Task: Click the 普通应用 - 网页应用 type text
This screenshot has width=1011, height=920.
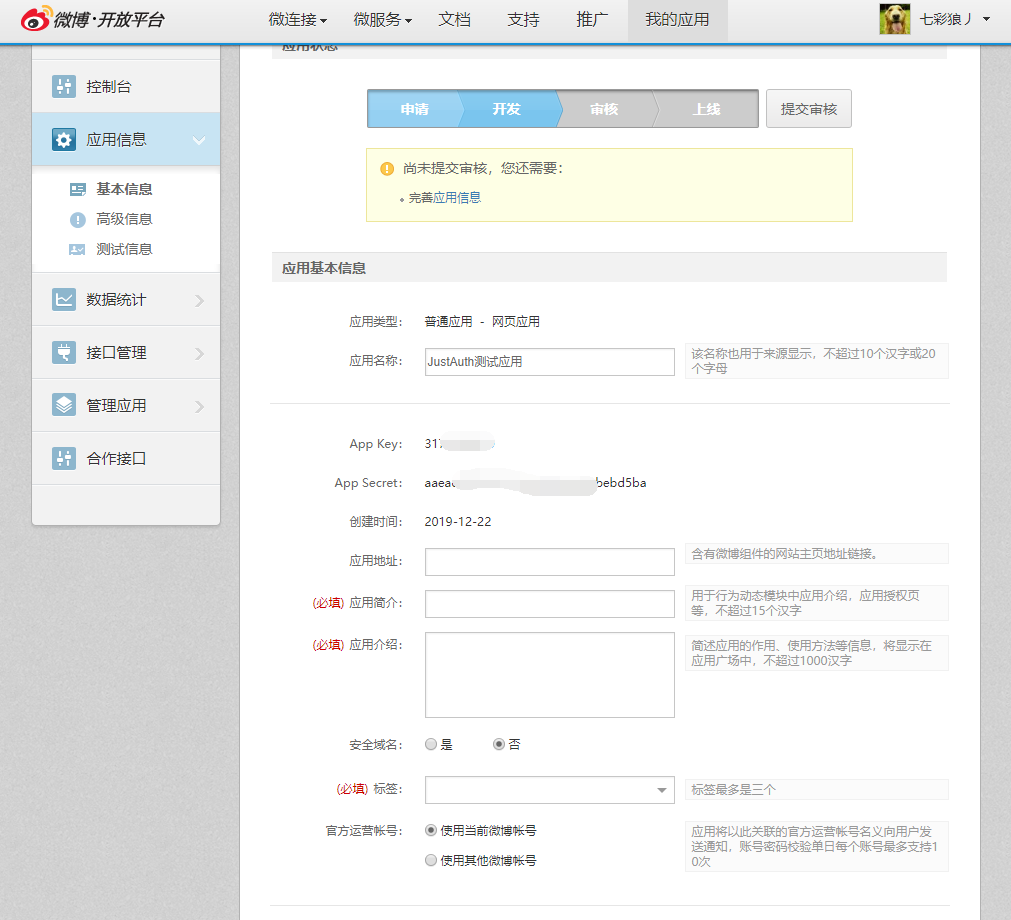Action: coord(482,322)
